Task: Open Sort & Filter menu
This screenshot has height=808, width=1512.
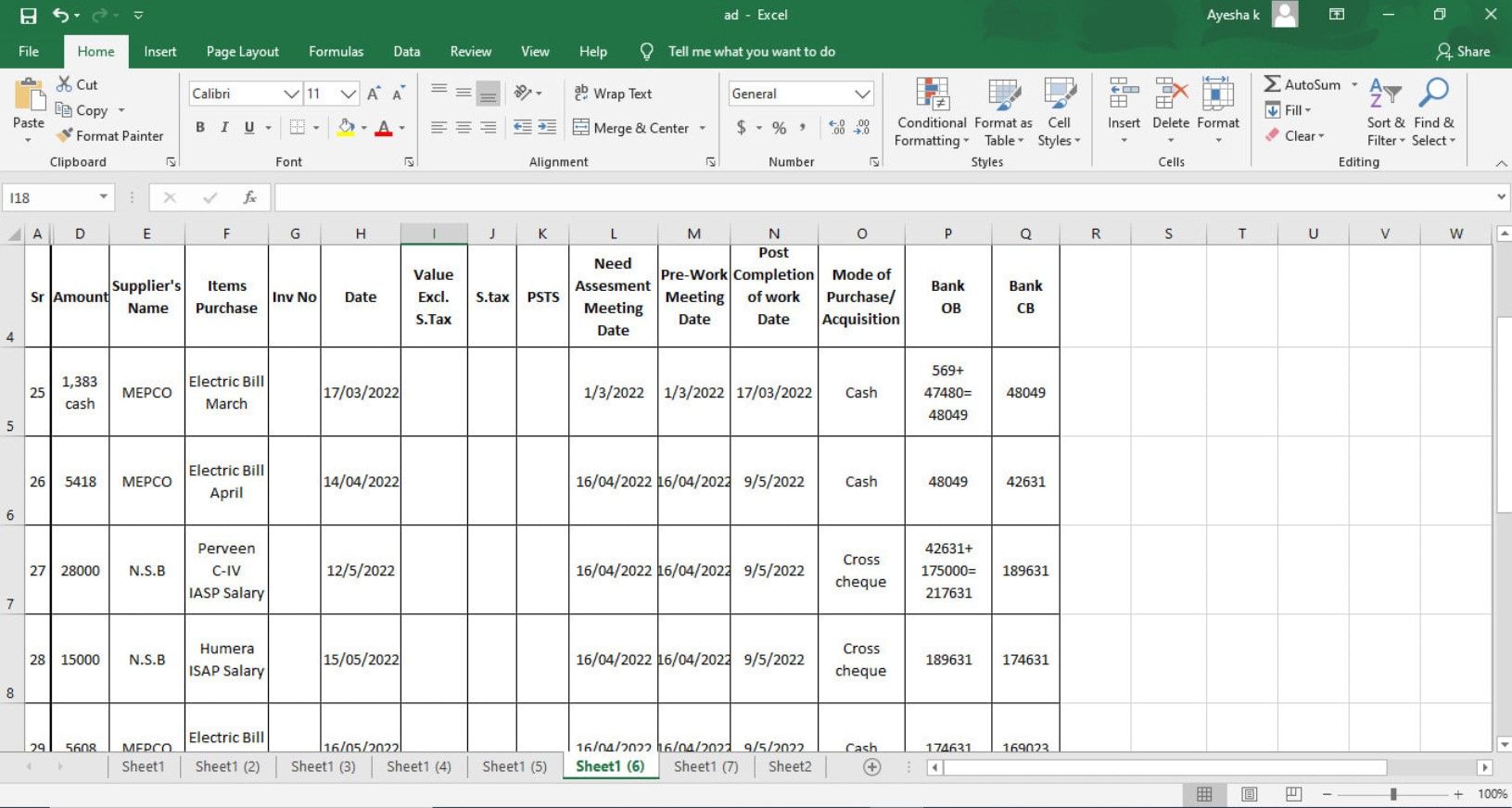Action: 1386,112
